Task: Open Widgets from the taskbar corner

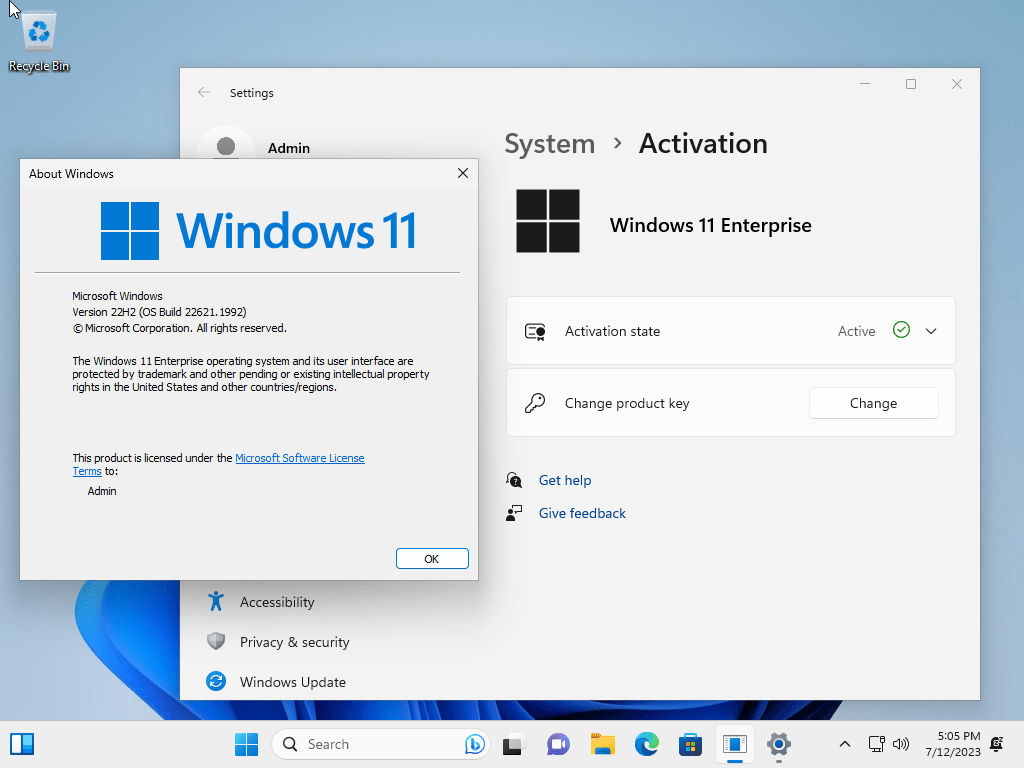Action: 22,744
